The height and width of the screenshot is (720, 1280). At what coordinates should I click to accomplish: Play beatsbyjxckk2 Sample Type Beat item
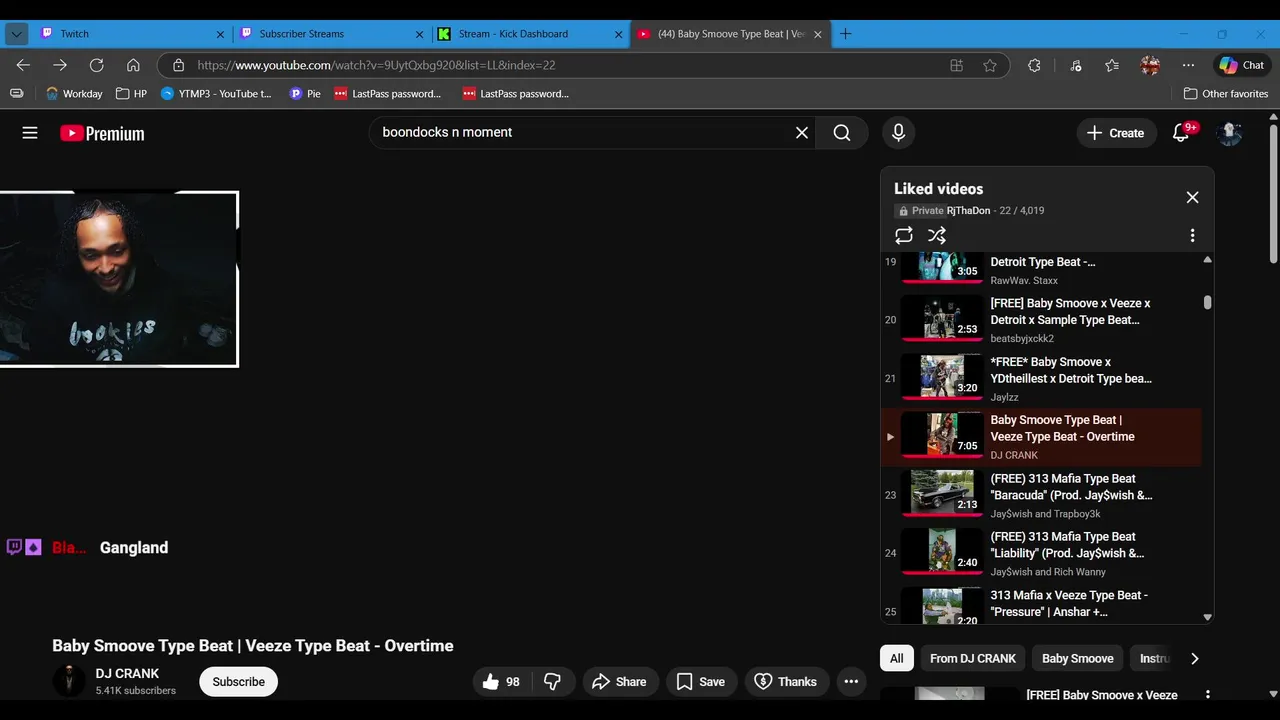click(1041, 320)
